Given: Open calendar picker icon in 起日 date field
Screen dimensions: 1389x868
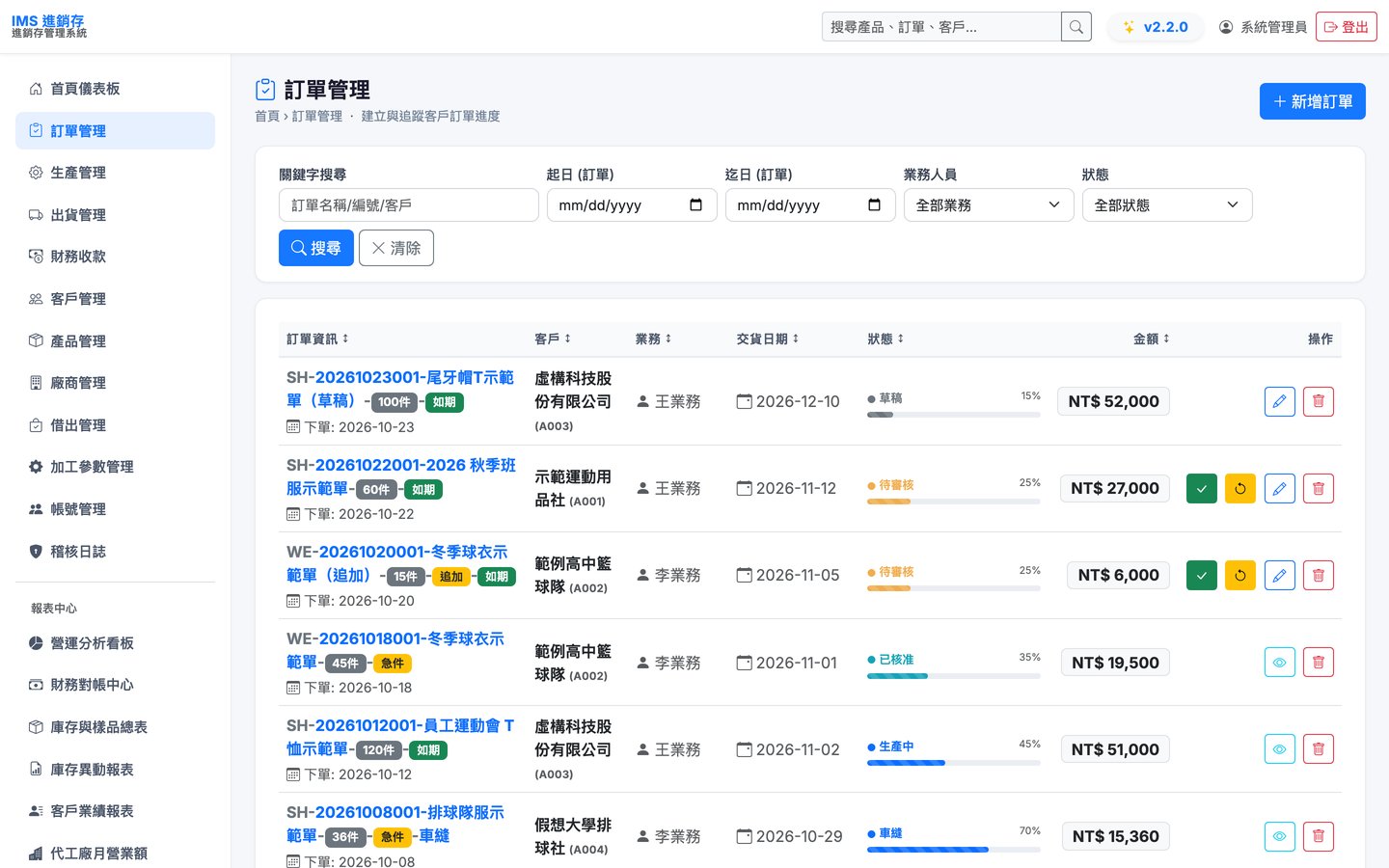Looking at the screenshot, I should [x=695, y=205].
